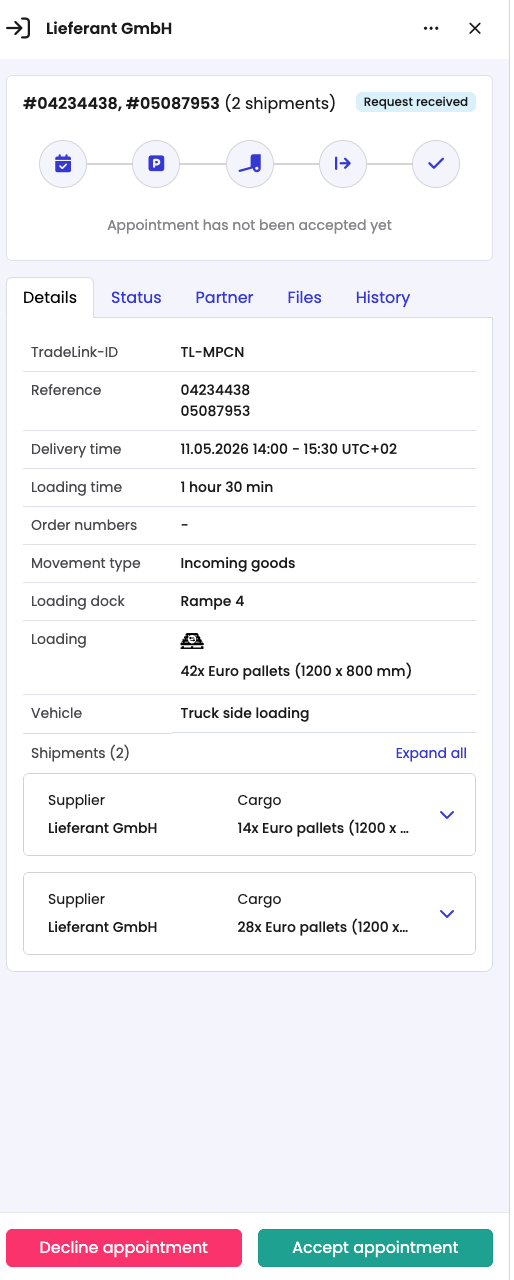Switch to the Status tab
This screenshot has height=1280, width=514.
(x=136, y=297)
